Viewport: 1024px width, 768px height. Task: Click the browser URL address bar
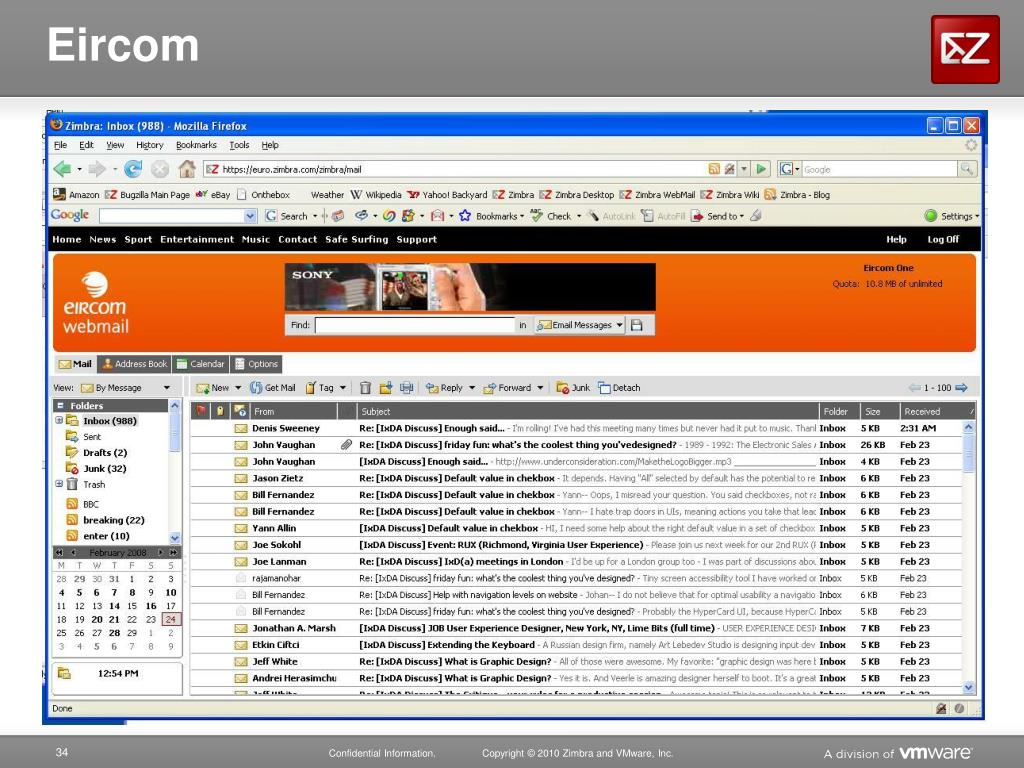pyautogui.click(x=457, y=169)
